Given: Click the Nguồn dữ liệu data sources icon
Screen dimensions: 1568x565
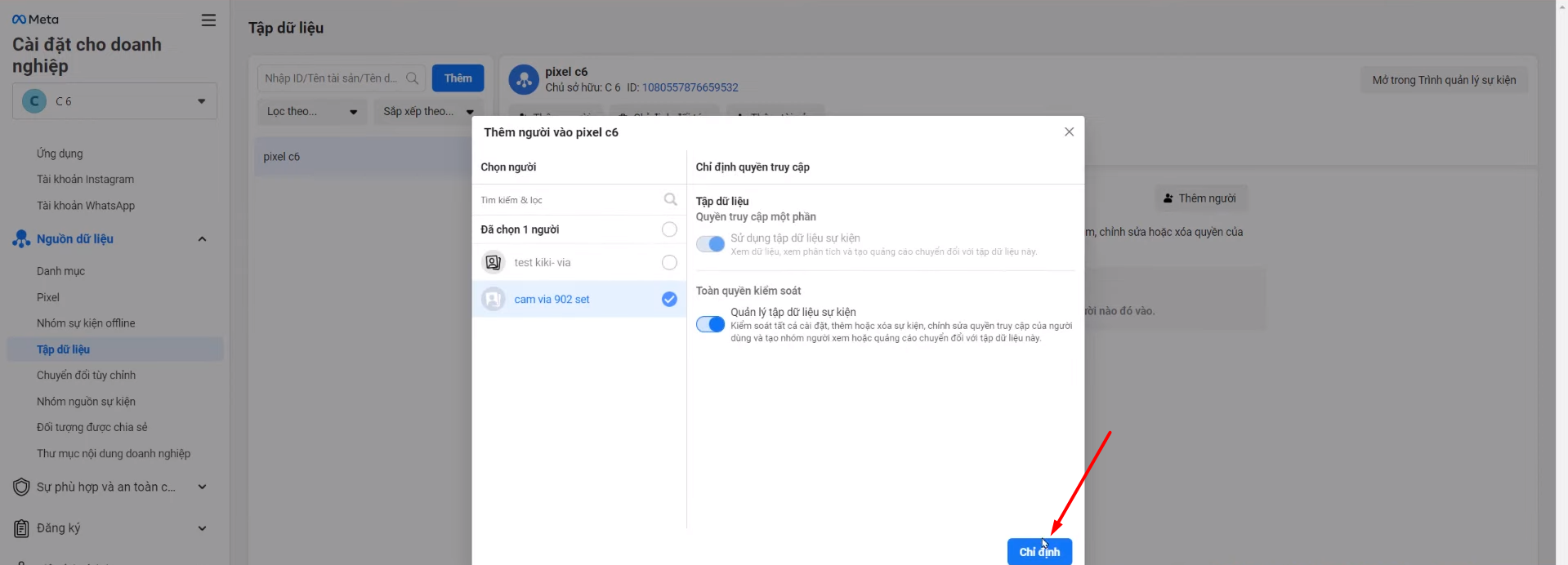Looking at the screenshot, I should tap(21, 239).
